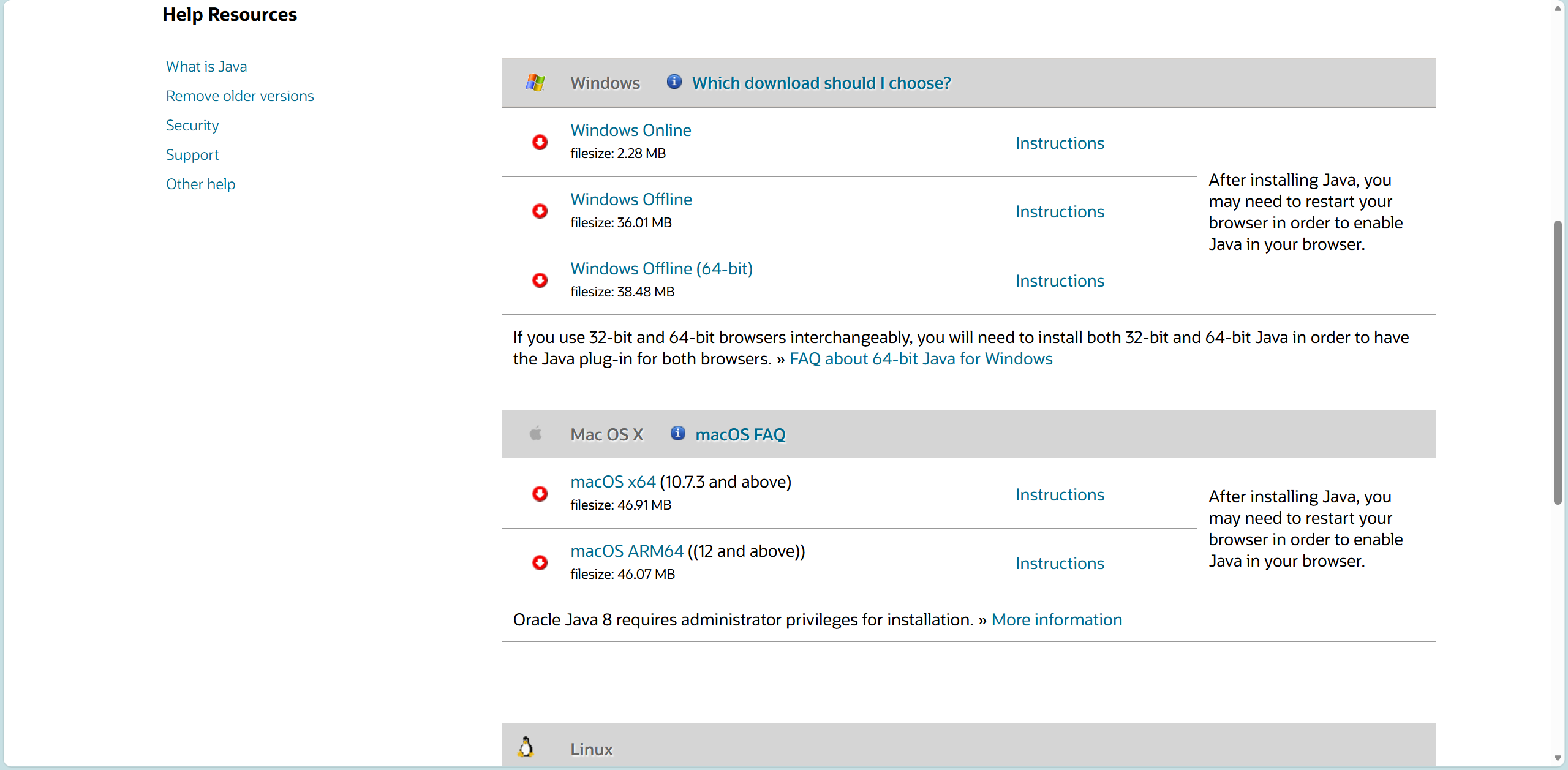View Instructions for macOS x64

click(1060, 495)
